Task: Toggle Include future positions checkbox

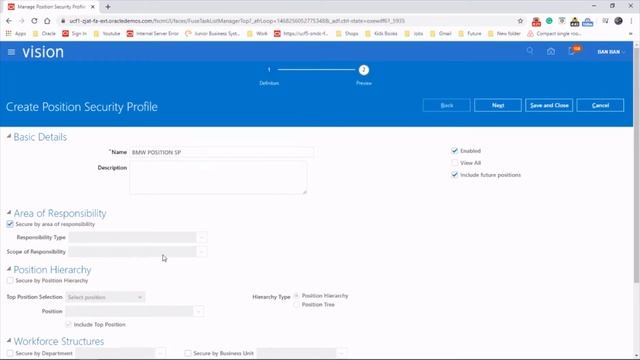Action: pos(455,175)
